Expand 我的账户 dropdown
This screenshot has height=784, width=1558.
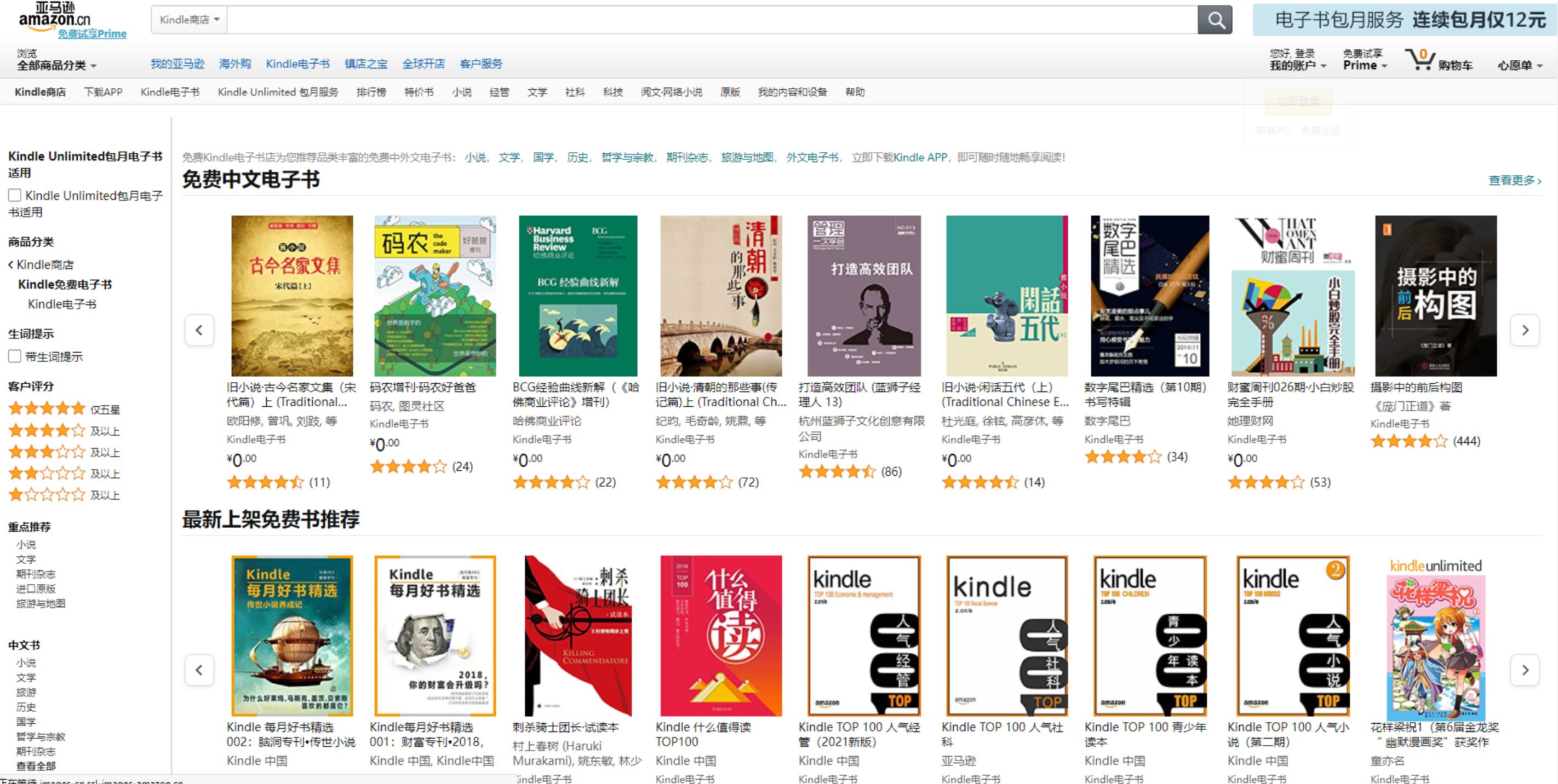[x=1298, y=65]
